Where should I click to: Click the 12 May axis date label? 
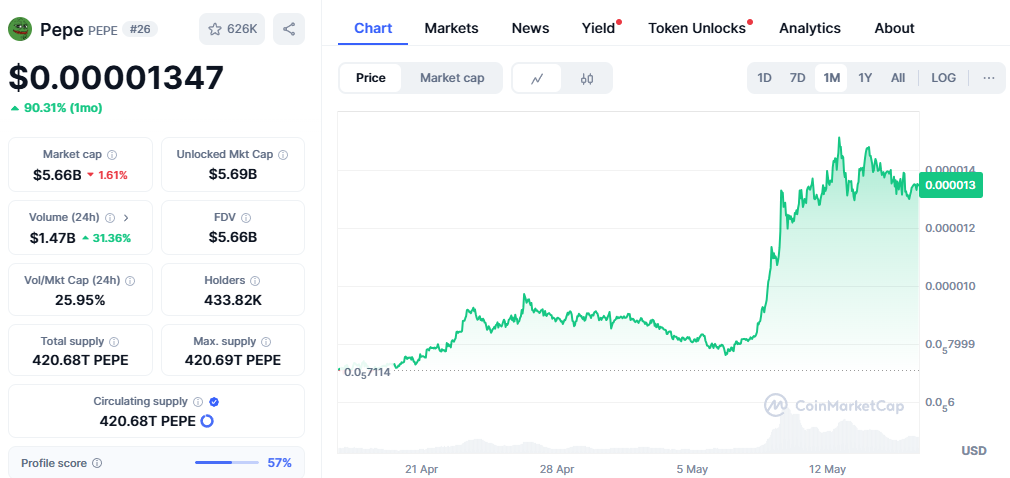(828, 469)
